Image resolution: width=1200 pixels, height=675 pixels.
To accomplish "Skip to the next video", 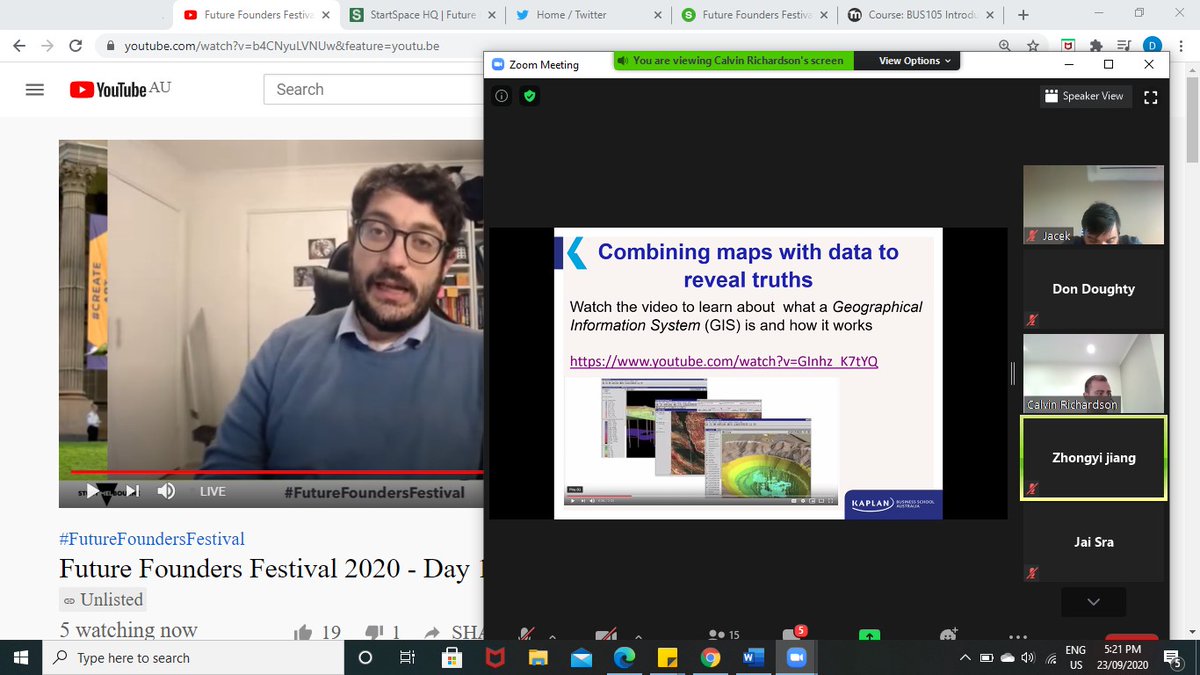I will point(133,491).
